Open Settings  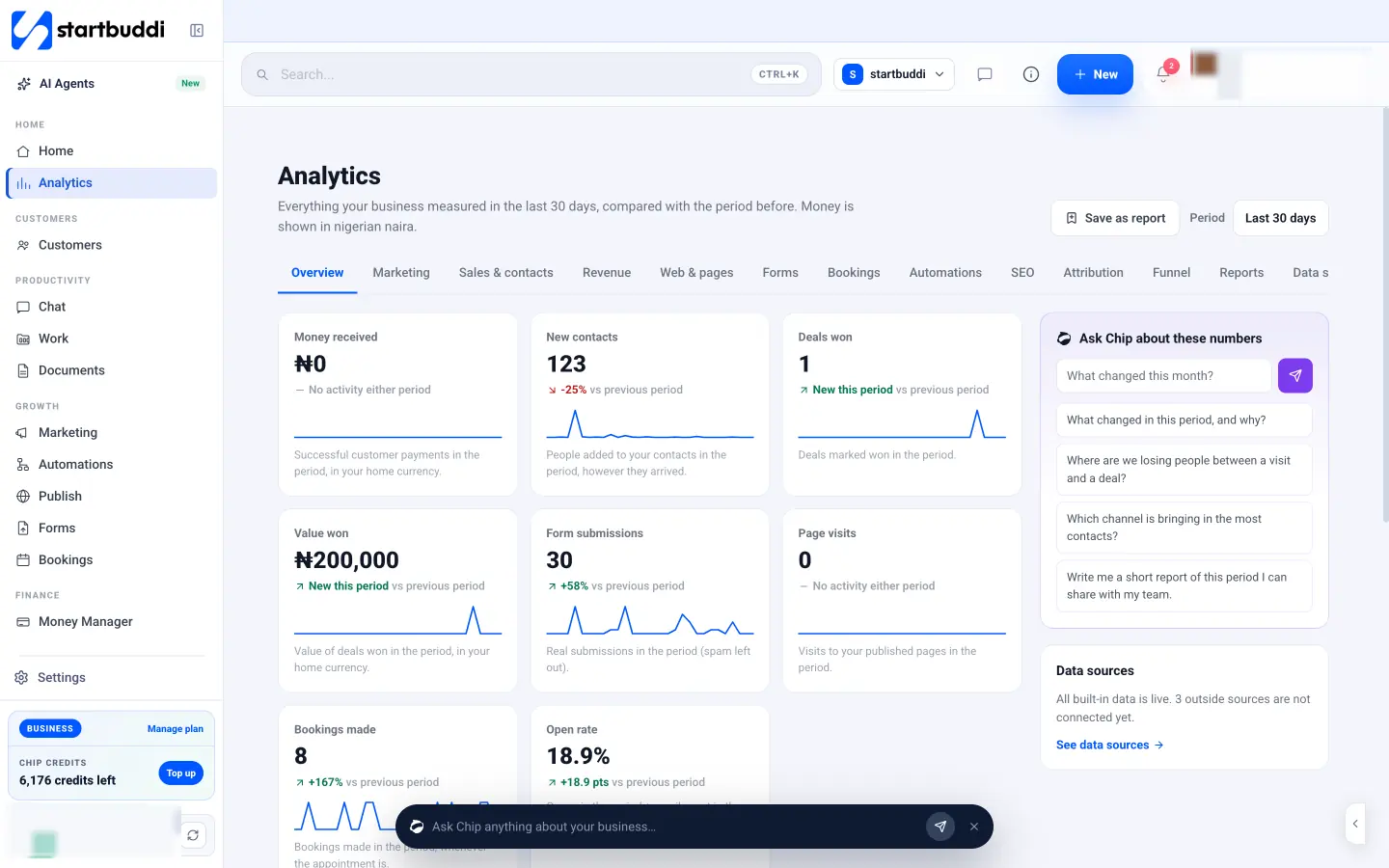click(x=111, y=678)
